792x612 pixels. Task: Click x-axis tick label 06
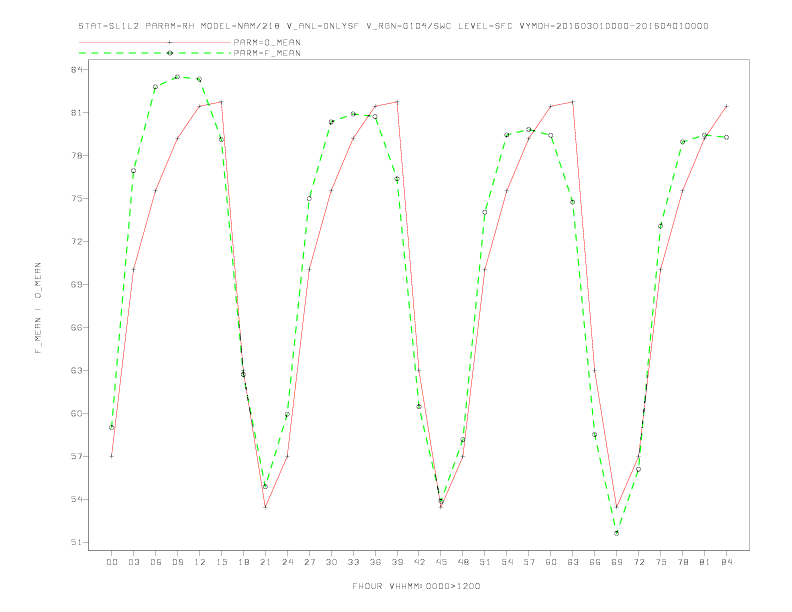pos(156,562)
